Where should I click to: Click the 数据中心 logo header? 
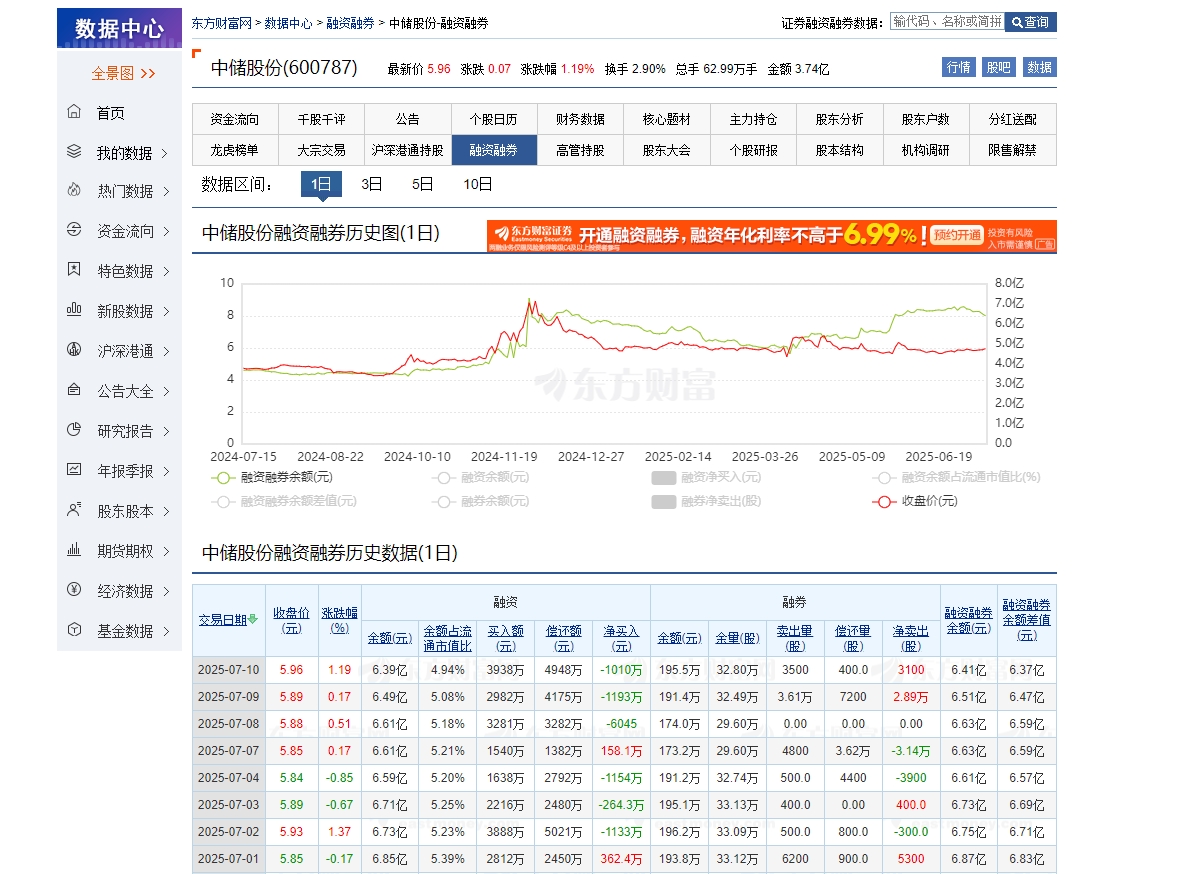coord(120,28)
